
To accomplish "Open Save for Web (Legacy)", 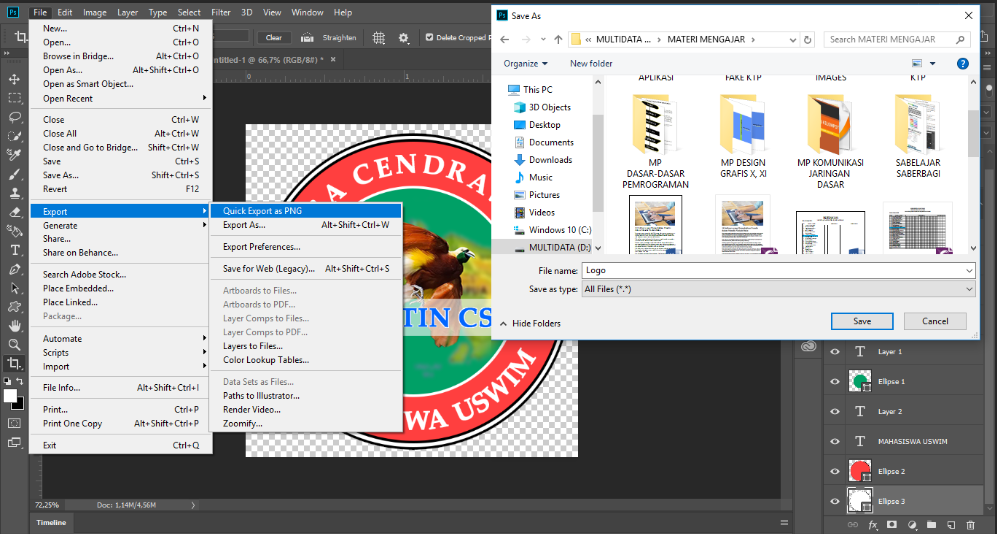I will point(306,268).
